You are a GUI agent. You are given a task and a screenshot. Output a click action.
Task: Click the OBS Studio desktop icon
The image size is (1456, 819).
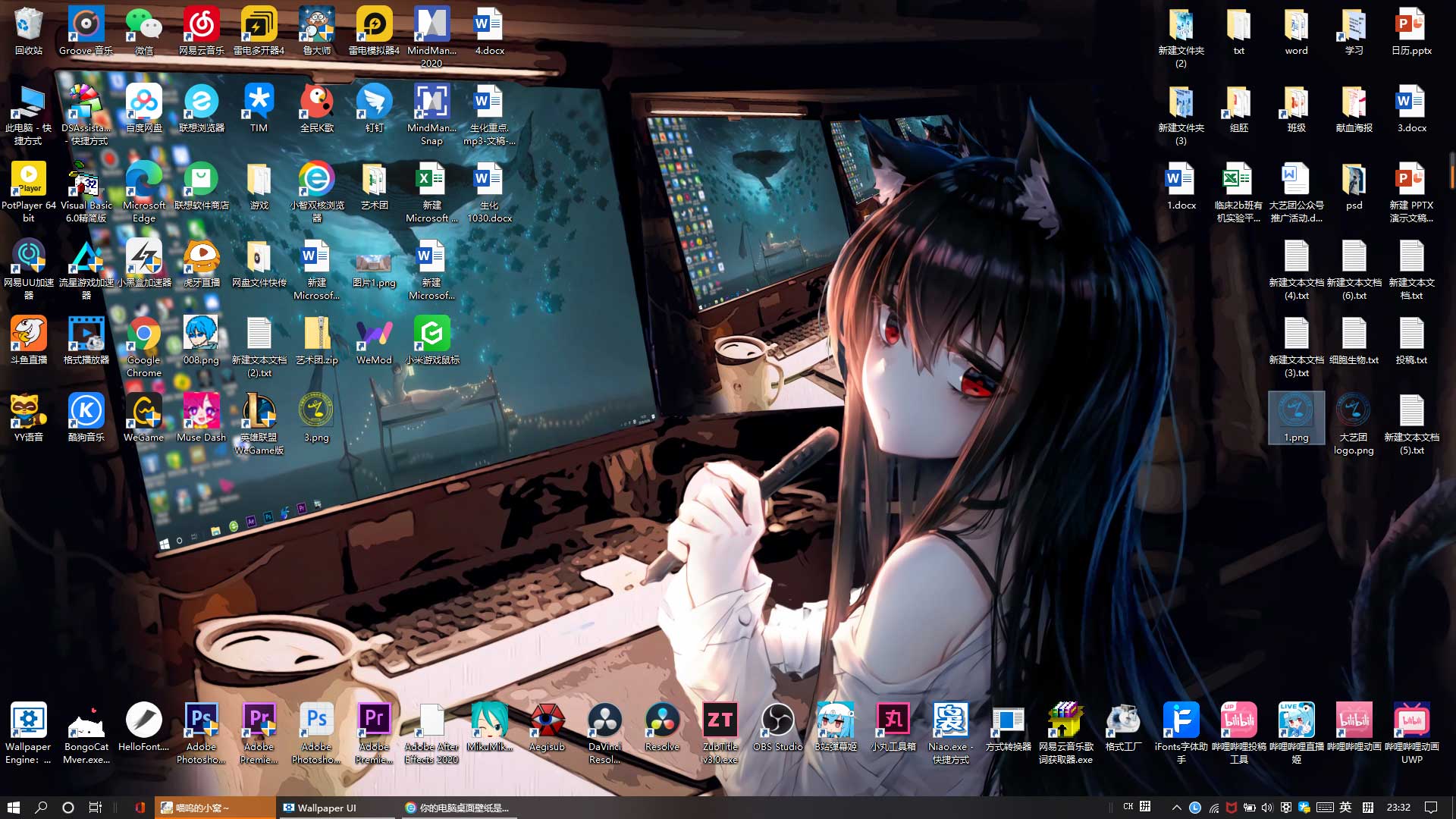click(x=777, y=728)
